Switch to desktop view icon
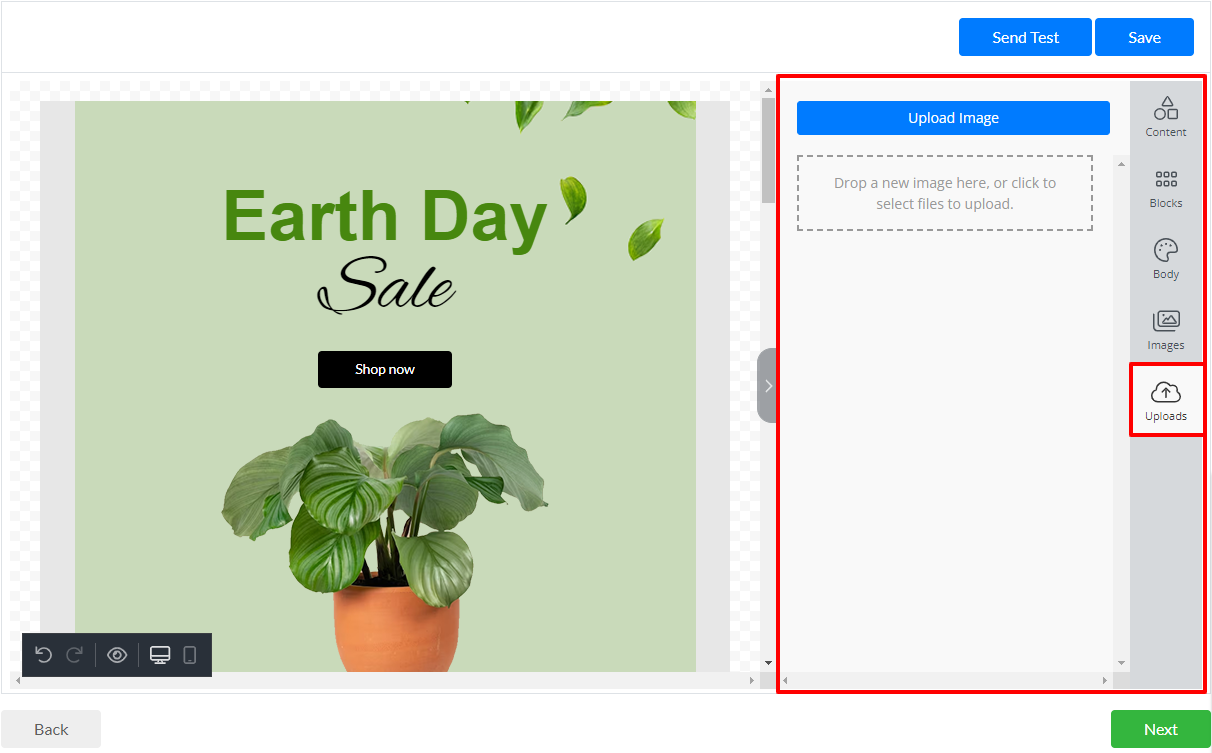 pyautogui.click(x=160, y=655)
